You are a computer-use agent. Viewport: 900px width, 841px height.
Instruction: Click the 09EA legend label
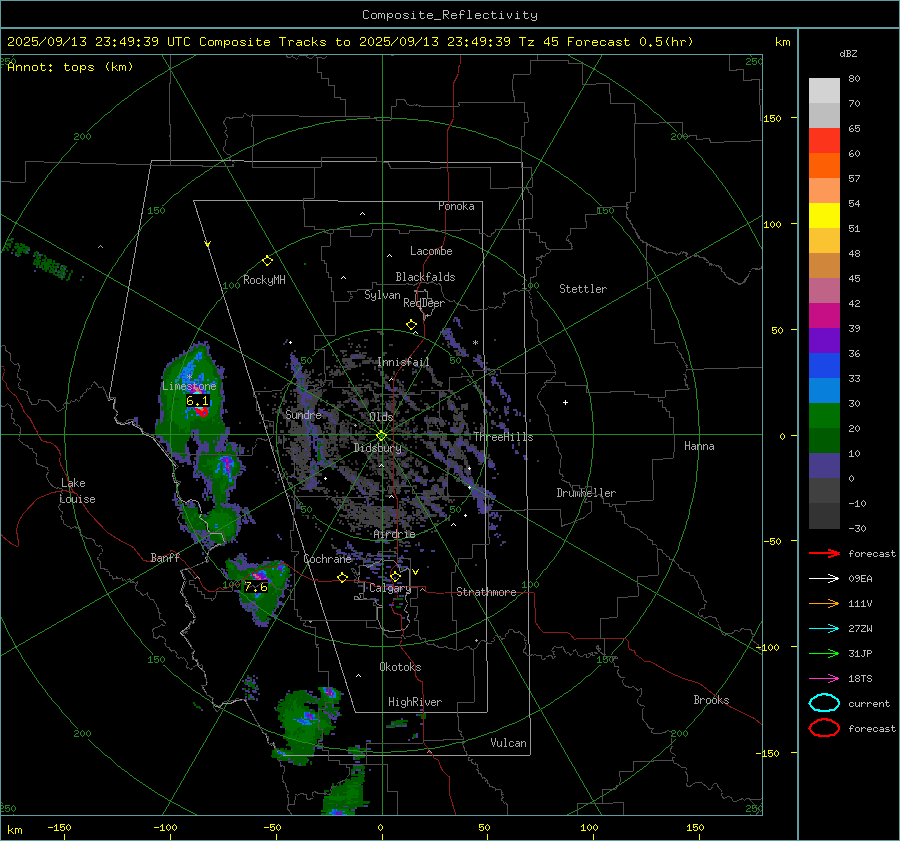(860, 579)
